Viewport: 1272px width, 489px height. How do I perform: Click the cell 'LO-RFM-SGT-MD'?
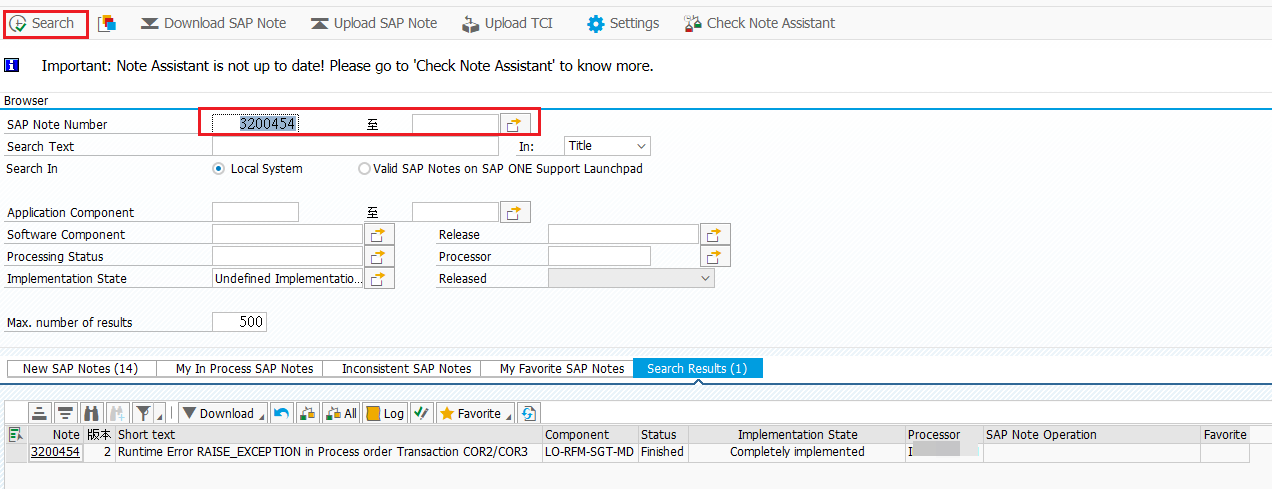(x=590, y=452)
